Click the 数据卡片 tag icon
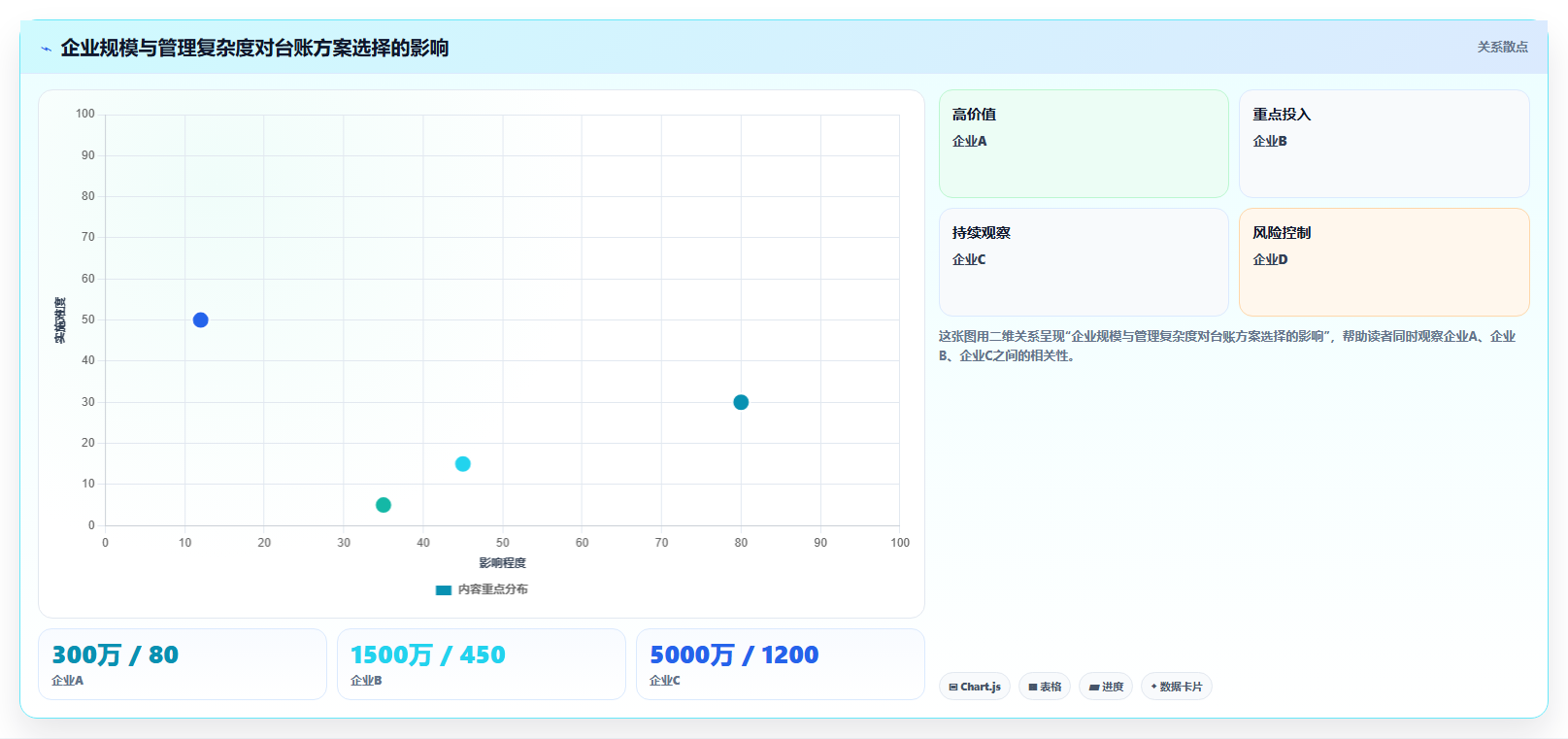Viewport: 1568px width, 739px height. [1154, 687]
